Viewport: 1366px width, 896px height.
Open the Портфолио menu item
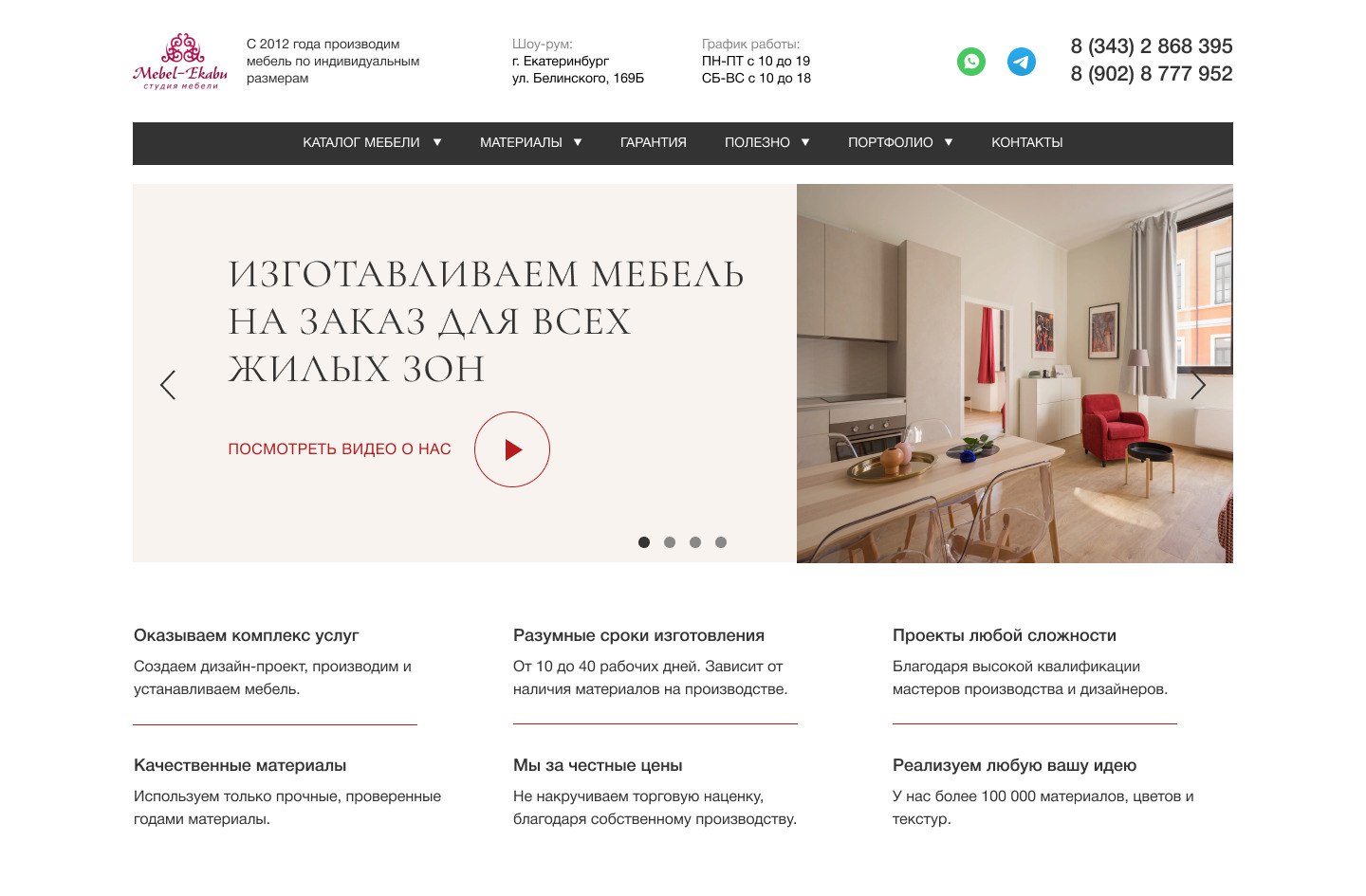point(891,142)
